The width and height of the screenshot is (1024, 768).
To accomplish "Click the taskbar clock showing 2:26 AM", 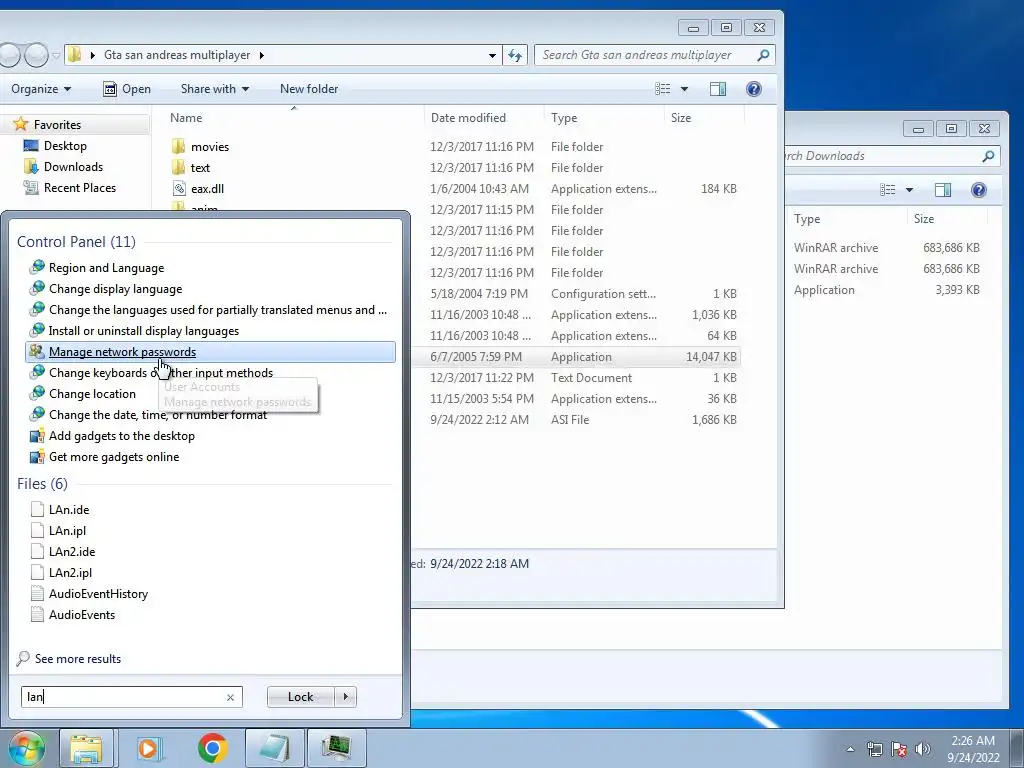I will click(x=973, y=749).
